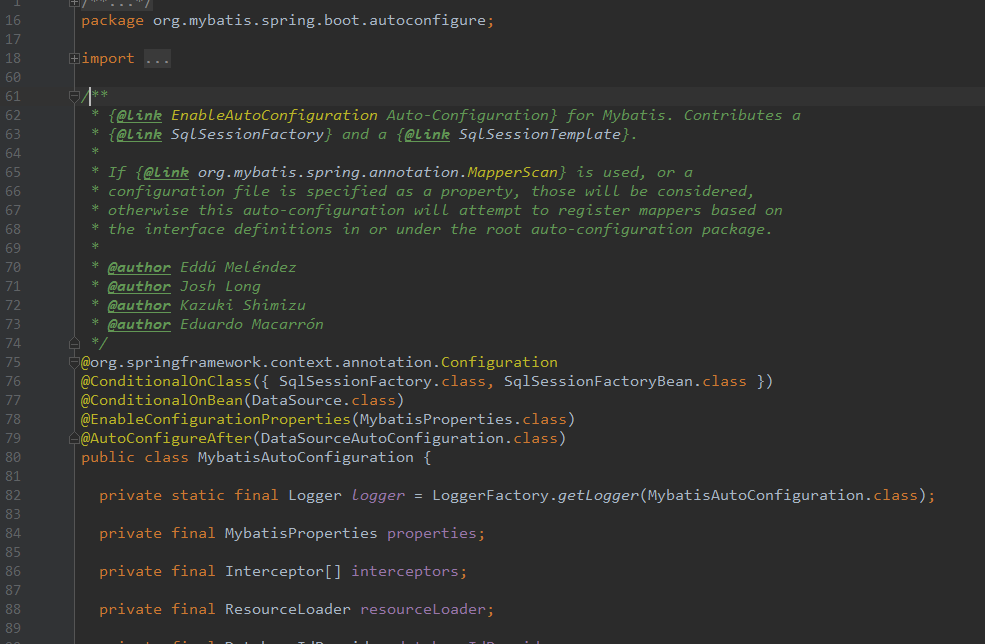Click the collapsed '...' placeholder after import
Screen dimensions: 985x644
pyautogui.click(x=157, y=58)
